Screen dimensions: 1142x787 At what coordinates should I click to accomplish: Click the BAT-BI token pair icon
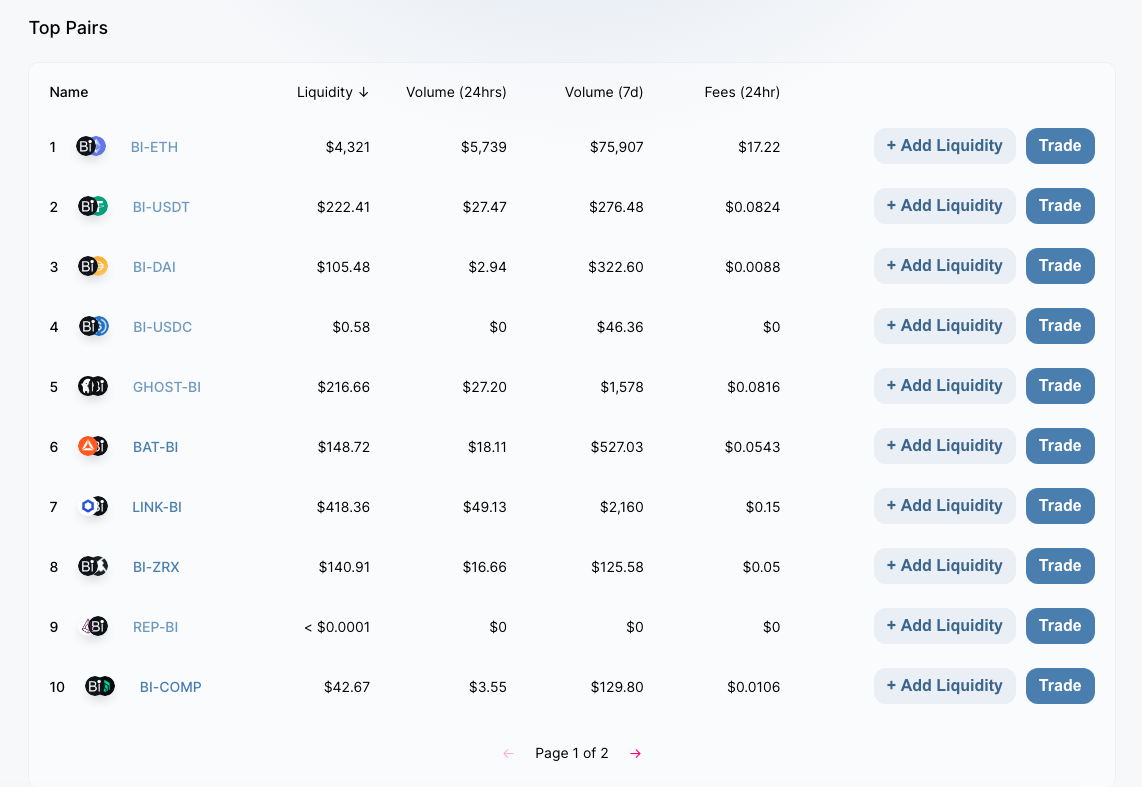click(x=92, y=446)
